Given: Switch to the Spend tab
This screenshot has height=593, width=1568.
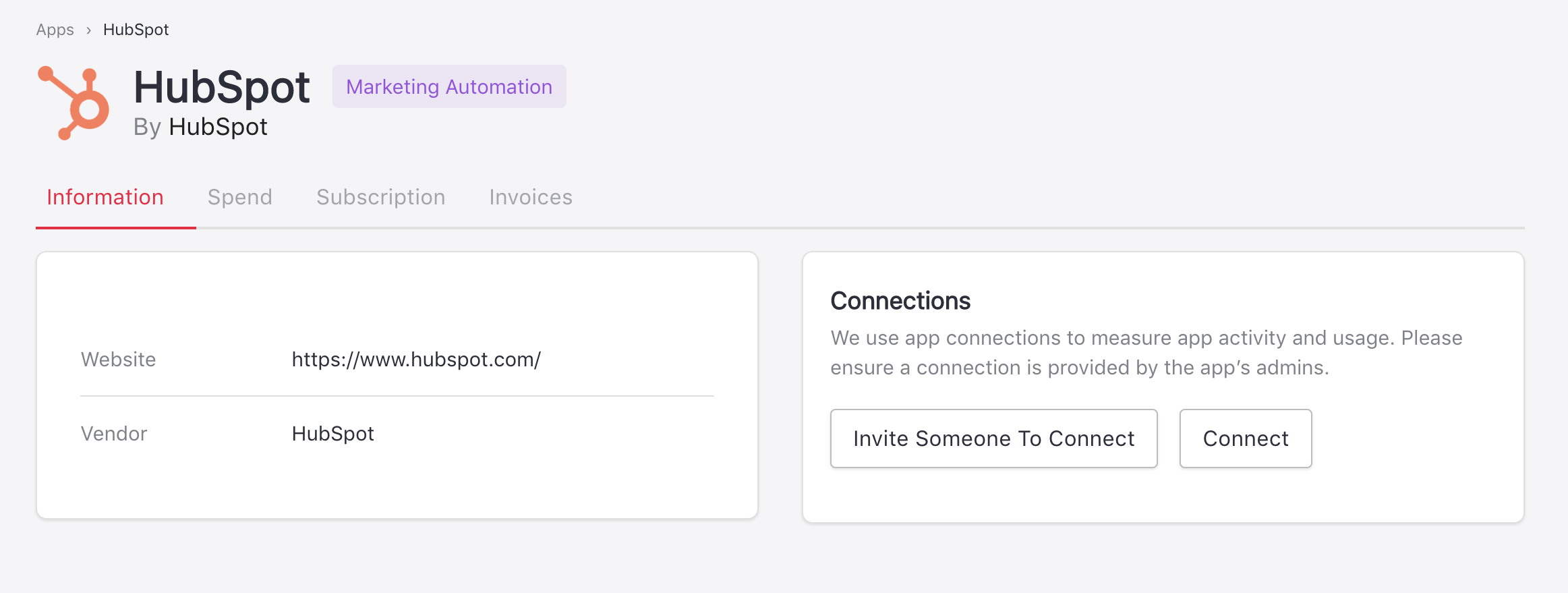Looking at the screenshot, I should point(239,197).
